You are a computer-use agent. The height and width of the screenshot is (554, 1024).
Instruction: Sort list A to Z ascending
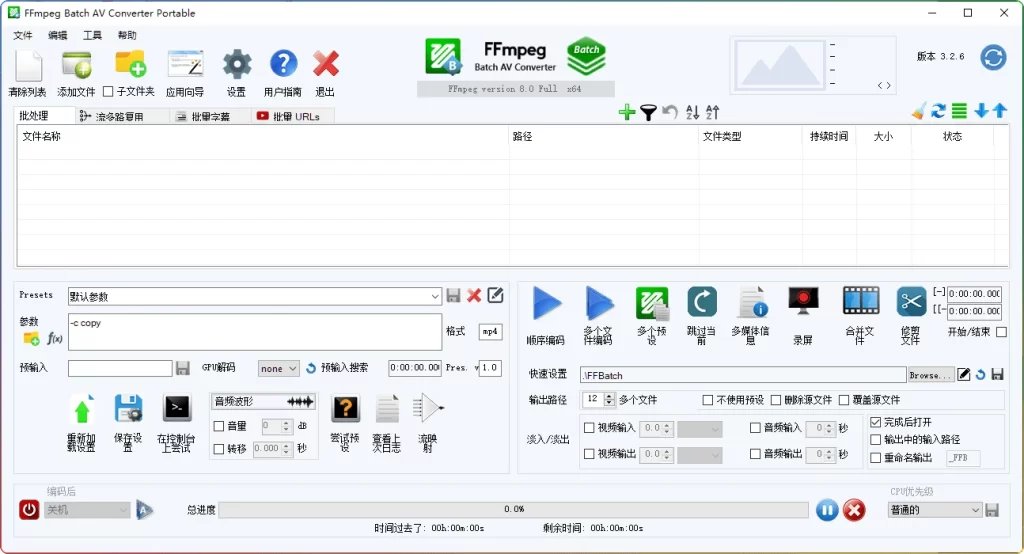pyautogui.click(x=693, y=112)
